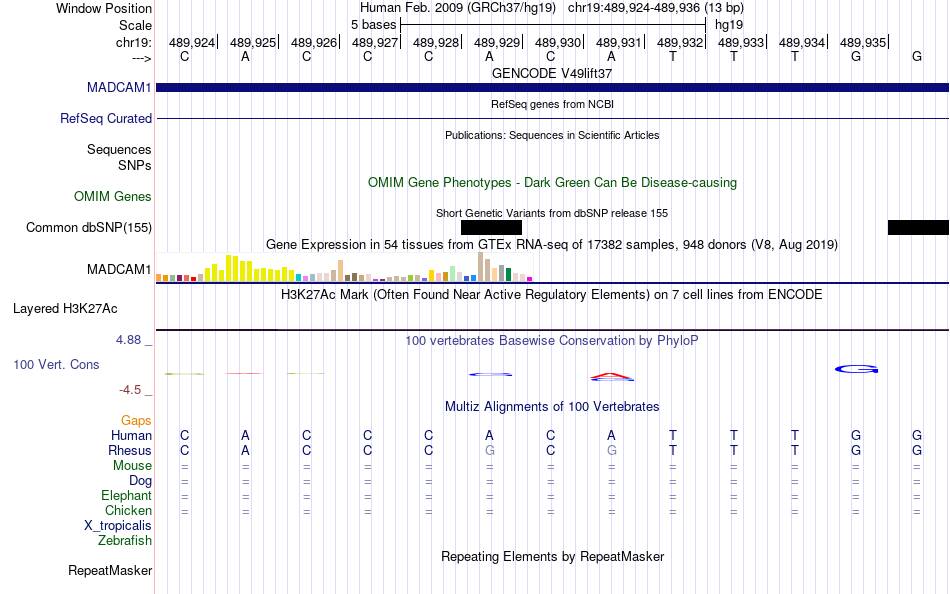Click the Sequences label on the left
950x594 pixels.
119,150
